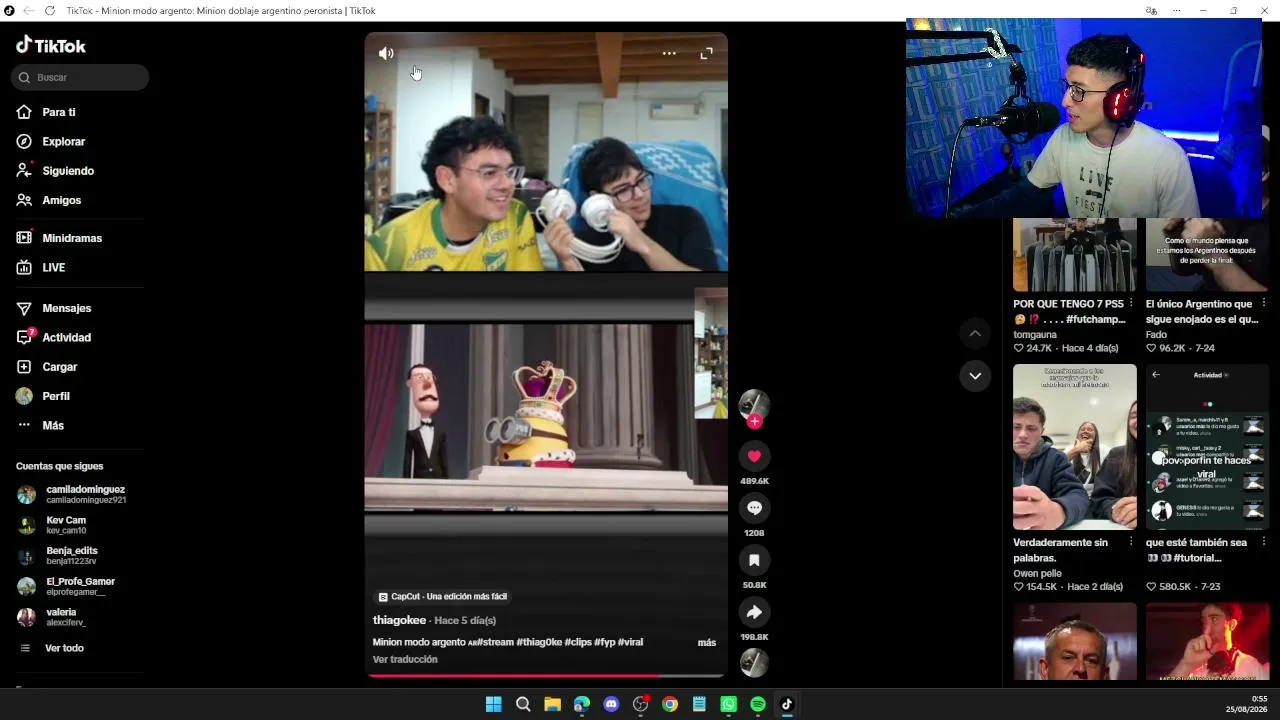
Task: Open the #viral hashtag
Action: (631, 642)
